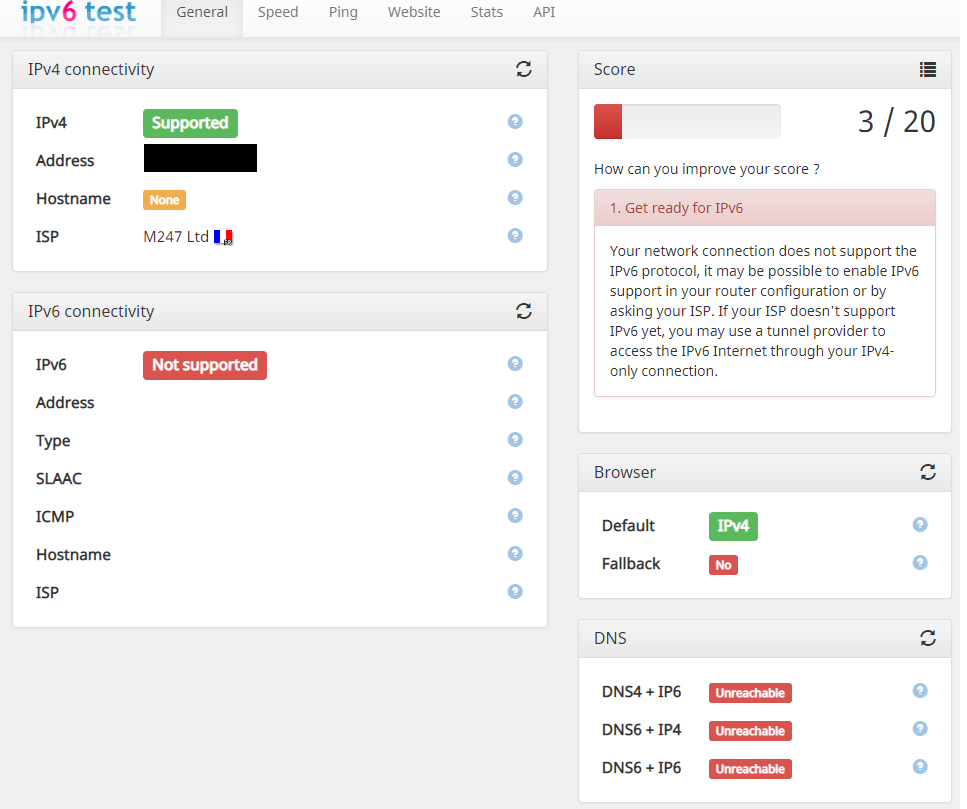The width and height of the screenshot is (967, 809).
Task: Refresh the Browser panel
Action: 927,472
